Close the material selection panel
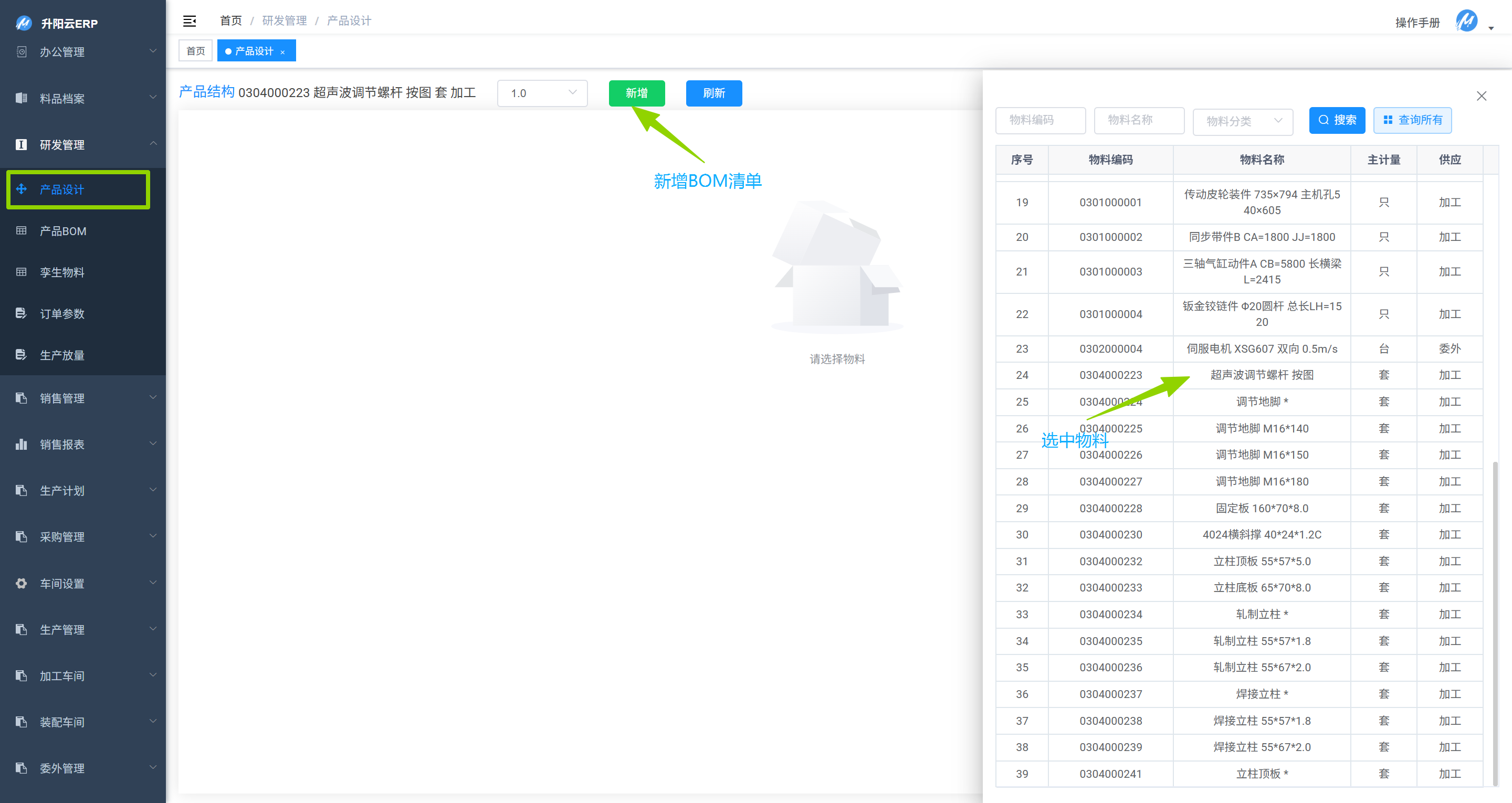The image size is (1512, 803). coord(1481,96)
